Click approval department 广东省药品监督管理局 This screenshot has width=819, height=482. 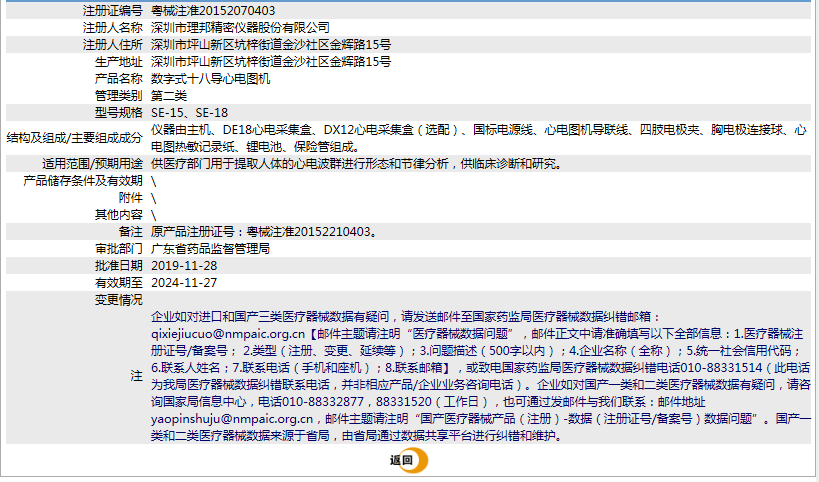(210, 249)
